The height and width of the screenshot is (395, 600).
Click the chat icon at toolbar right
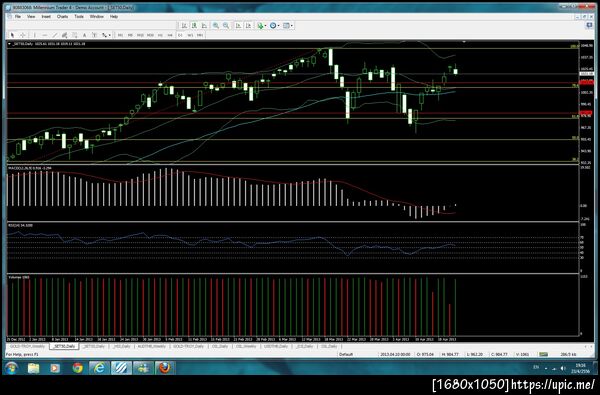589,26
